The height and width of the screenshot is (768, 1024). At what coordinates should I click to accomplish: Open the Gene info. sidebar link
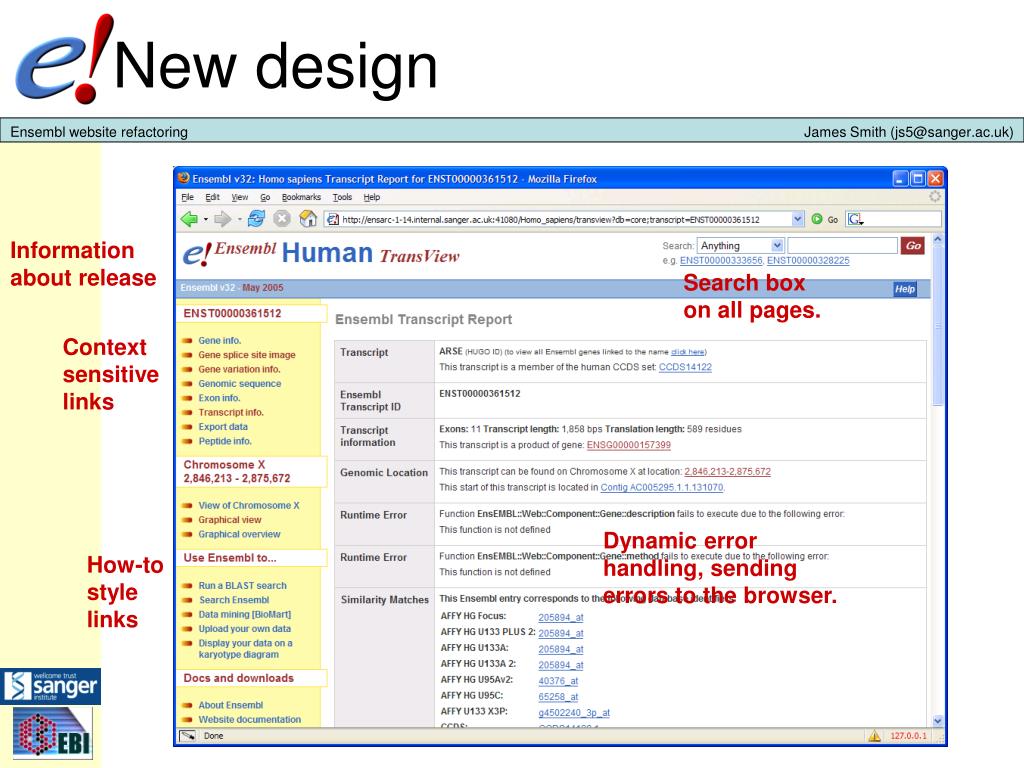click(219, 340)
